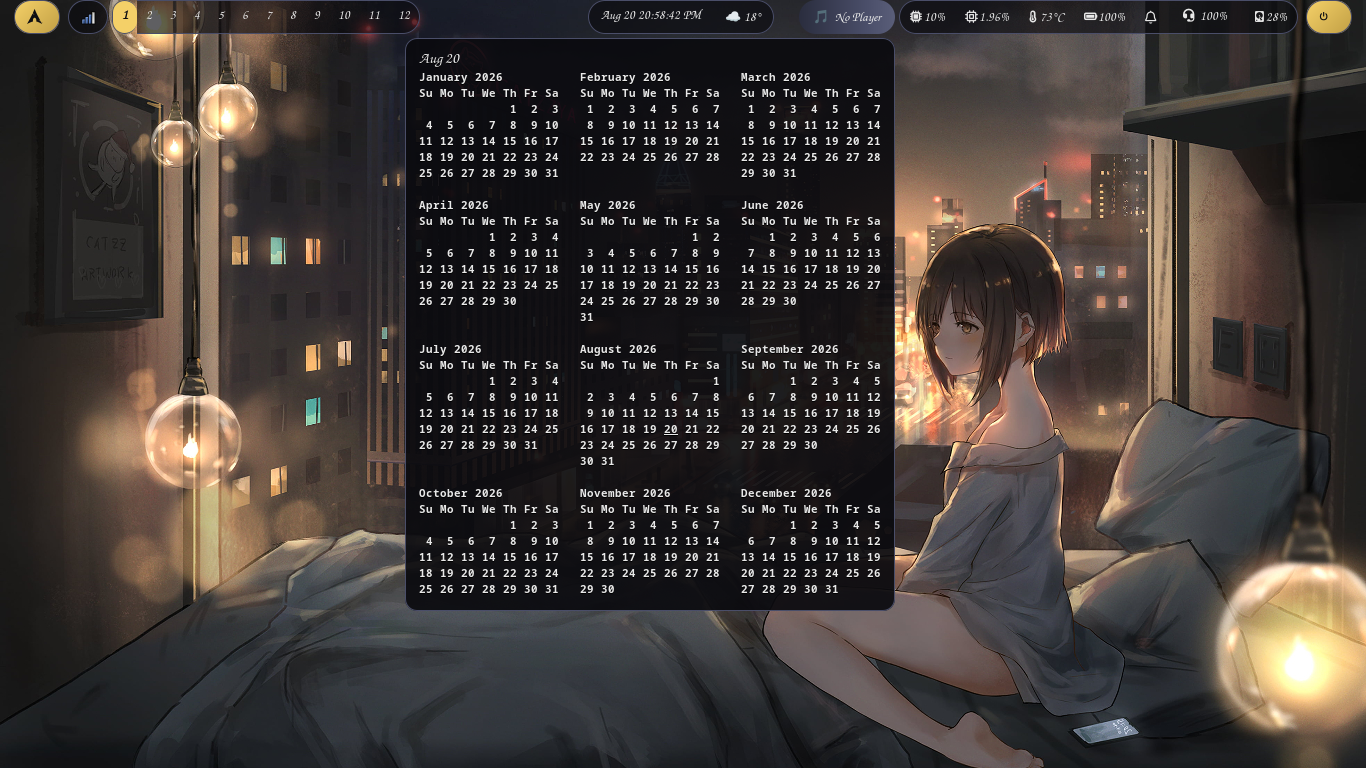Select day 31 in October 2026
The image size is (1366, 768).
coord(552,589)
